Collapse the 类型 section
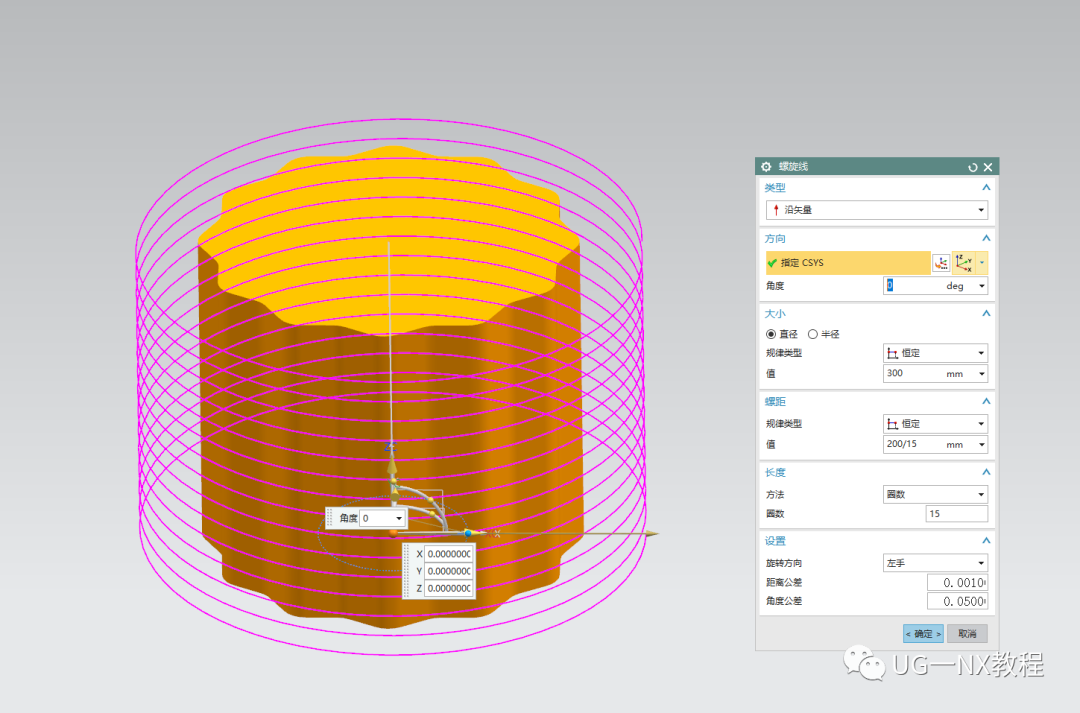 986,187
